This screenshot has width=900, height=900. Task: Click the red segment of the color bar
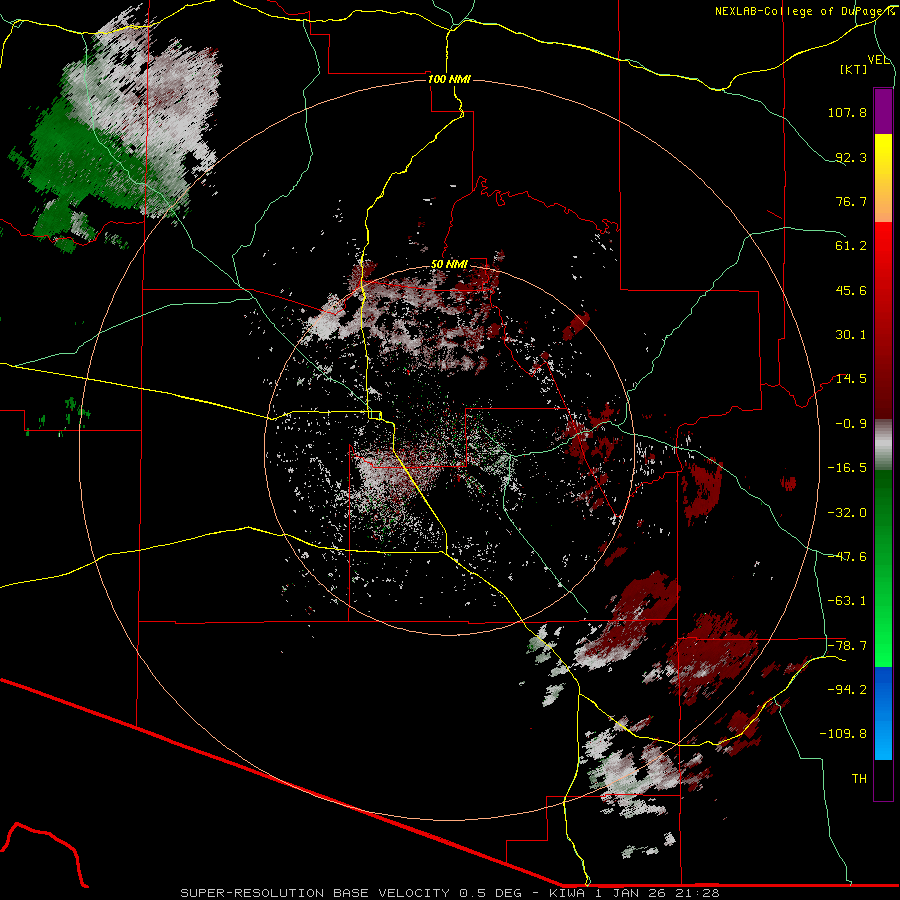pyautogui.click(x=883, y=320)
